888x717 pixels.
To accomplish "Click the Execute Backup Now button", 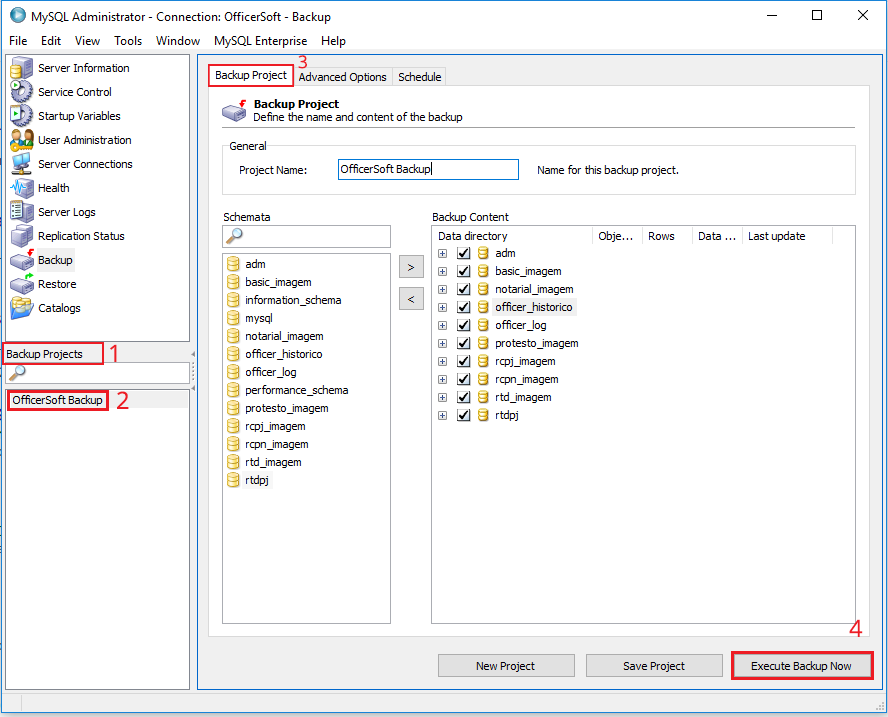I will click(801, 666).
